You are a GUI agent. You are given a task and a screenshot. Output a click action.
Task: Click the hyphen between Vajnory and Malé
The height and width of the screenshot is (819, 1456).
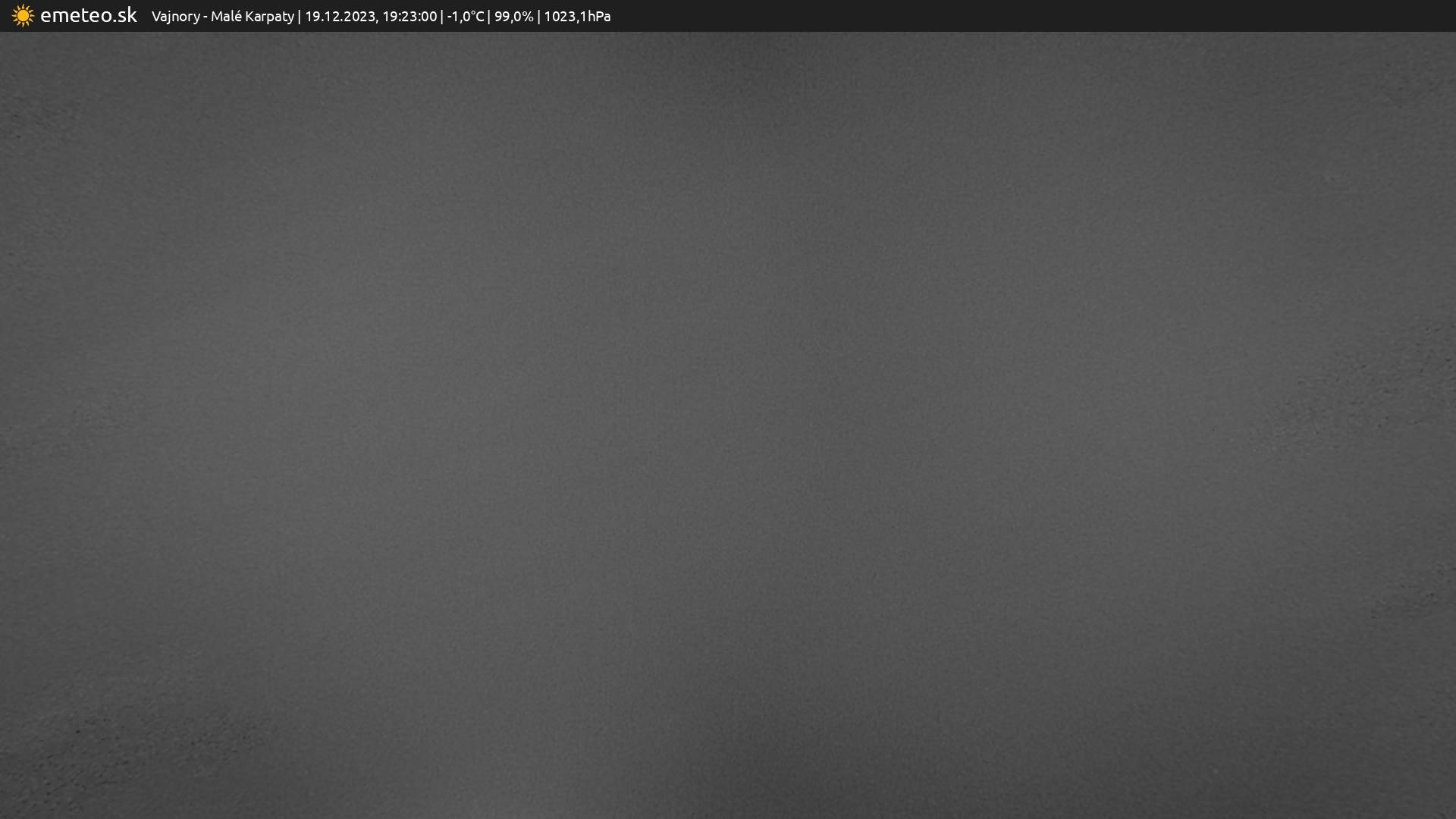point(206,17)
